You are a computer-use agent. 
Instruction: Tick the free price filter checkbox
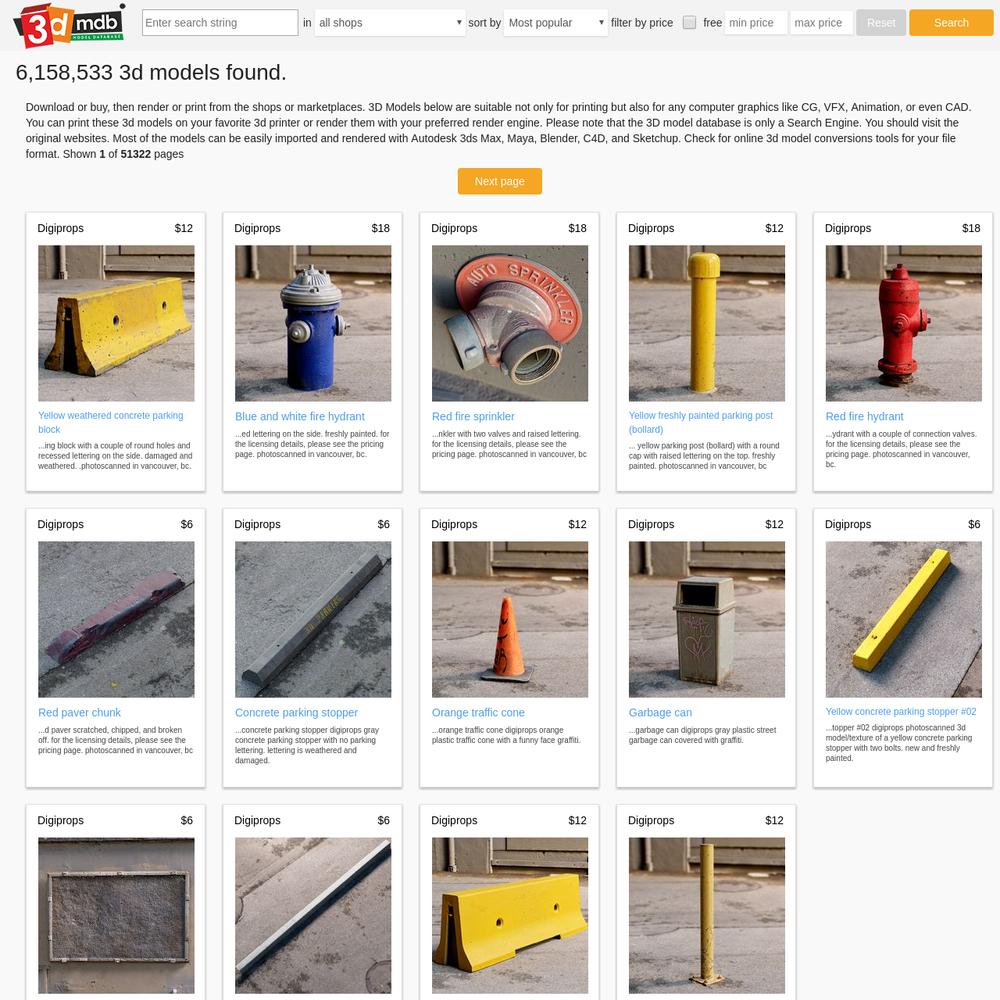tap(689, 23)
